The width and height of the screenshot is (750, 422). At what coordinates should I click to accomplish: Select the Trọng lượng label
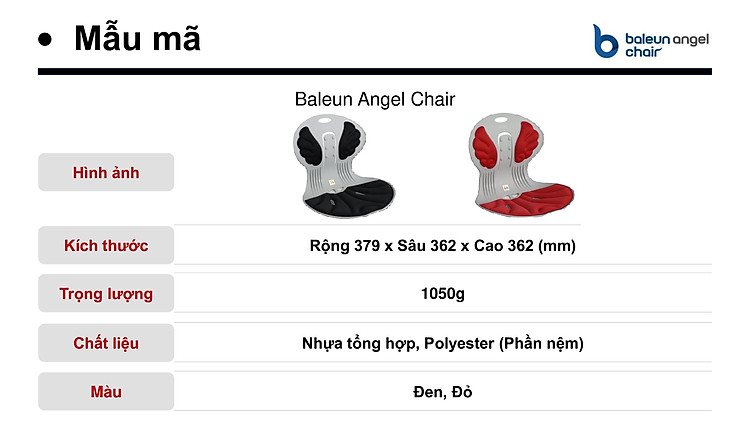pyautogui.click(x=106, y=293)
